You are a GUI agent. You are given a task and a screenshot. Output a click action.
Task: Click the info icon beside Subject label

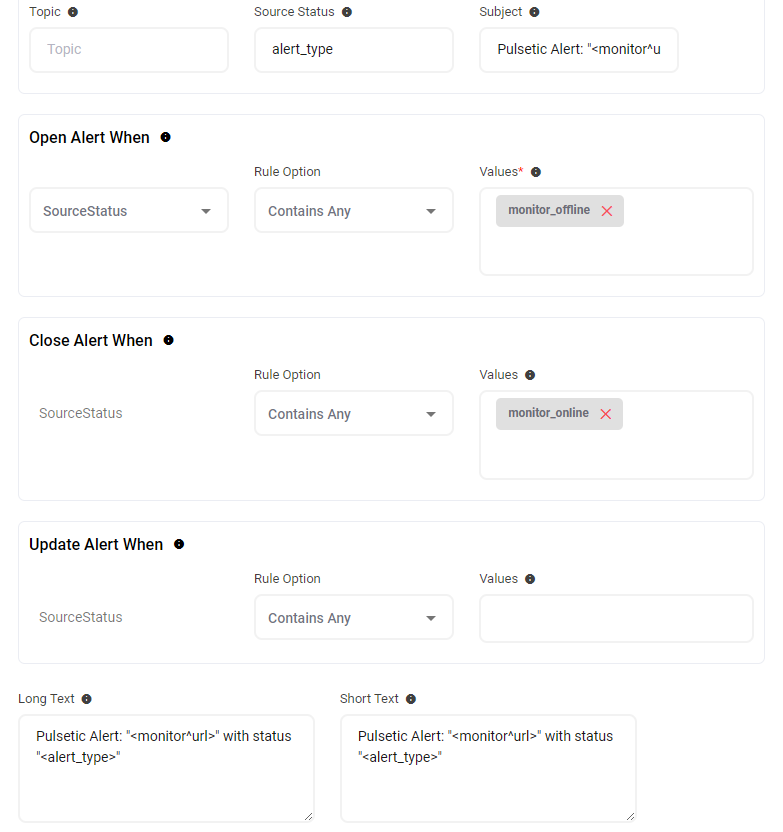coord(534,12)
